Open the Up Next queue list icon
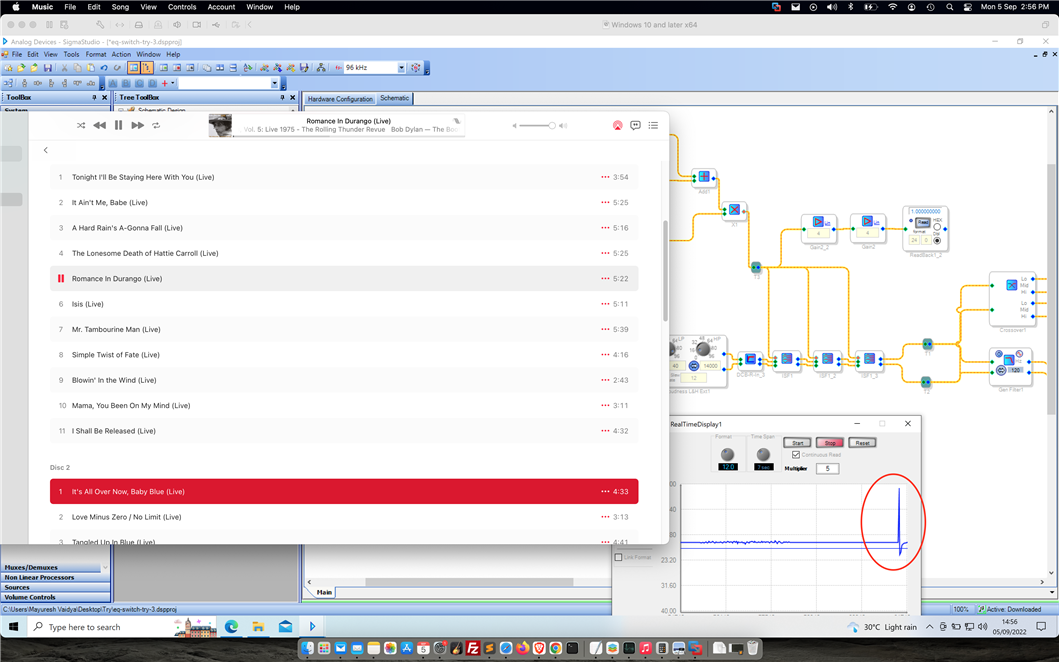This screenshot has width=1059, height=662. point(653,125)
